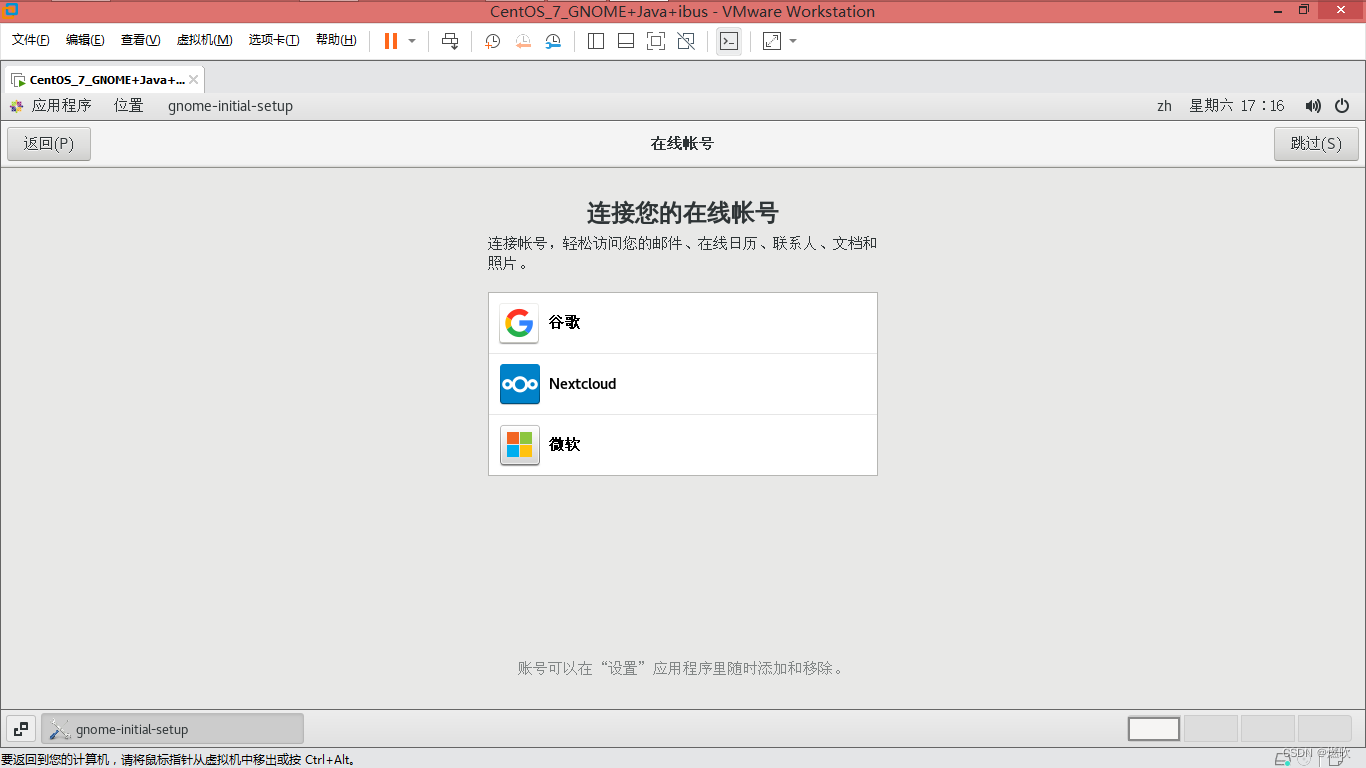The image size is (1366, 768).
Task: Open the 编辑(E) menu
Action: click(85, 40)
